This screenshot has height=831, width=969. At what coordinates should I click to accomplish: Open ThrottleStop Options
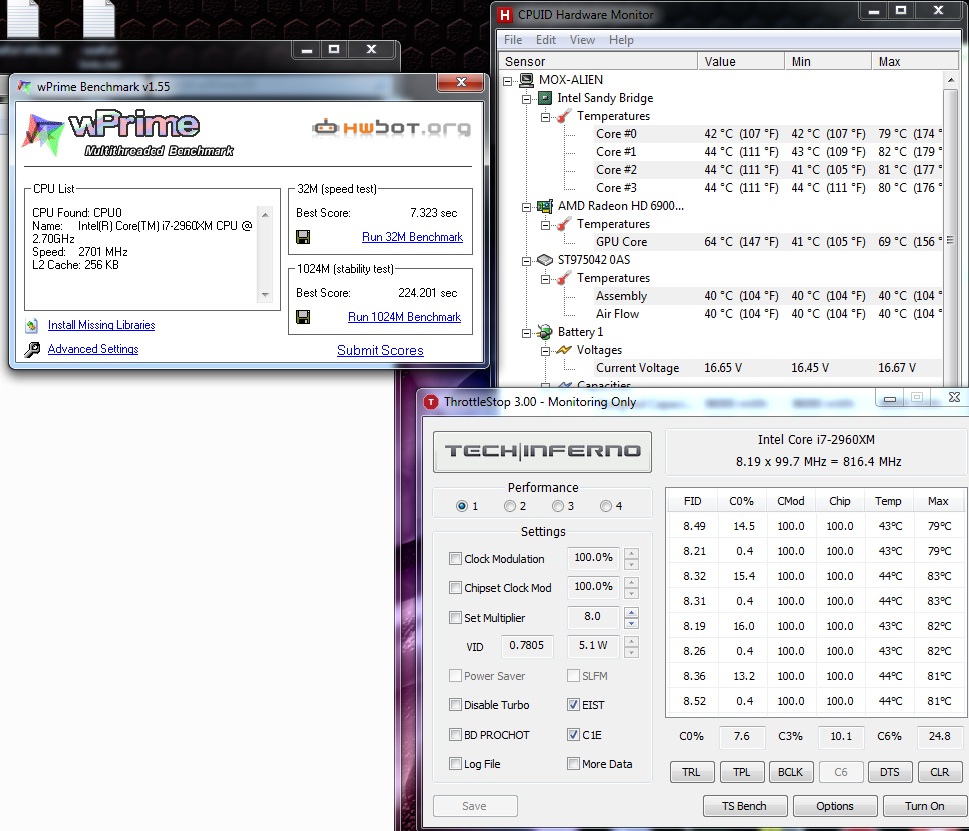pos(835,806)
